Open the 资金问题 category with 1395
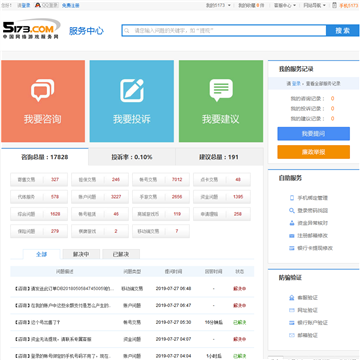 click(x=222, y=197)
